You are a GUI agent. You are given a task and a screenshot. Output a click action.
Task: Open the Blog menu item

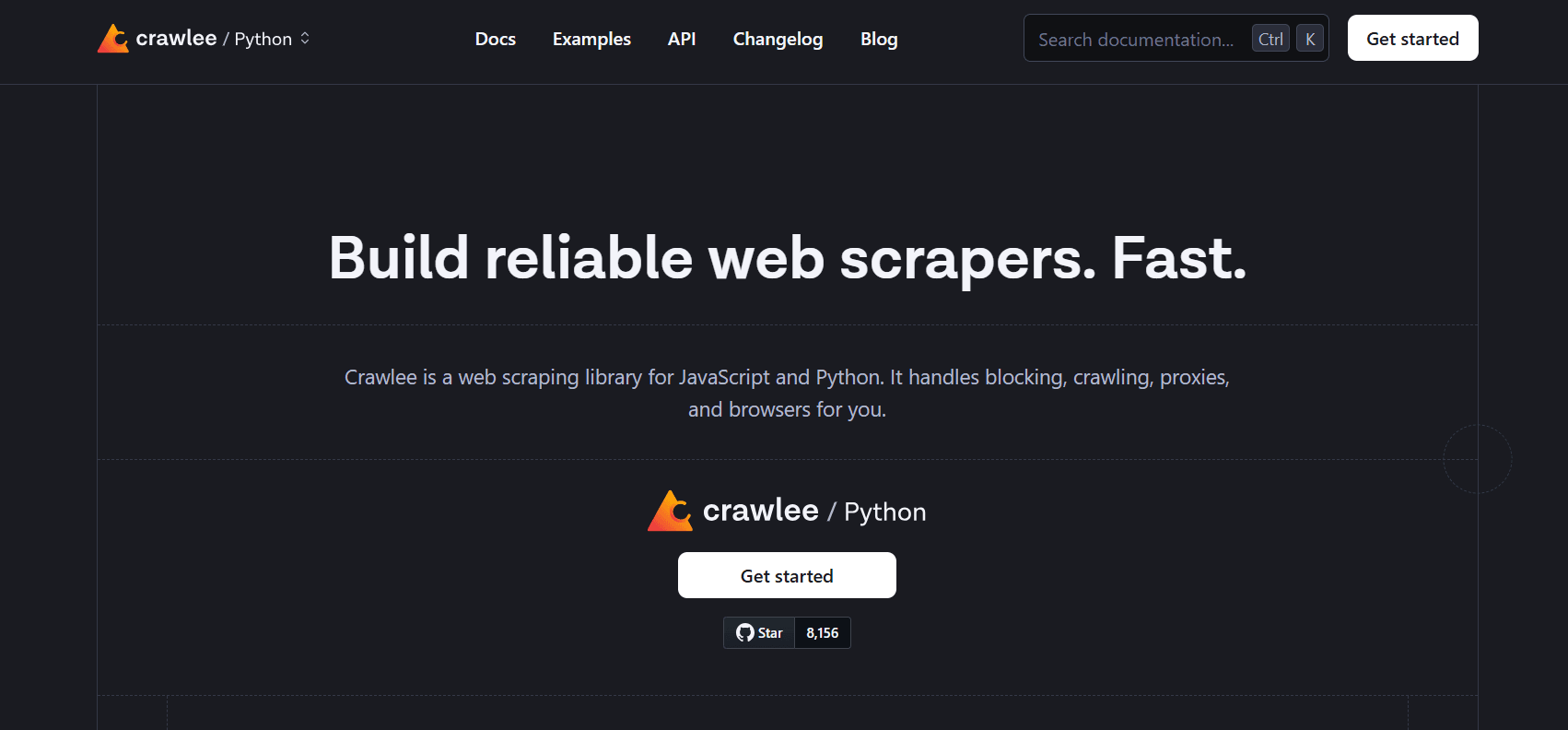(x=879, y=39)
